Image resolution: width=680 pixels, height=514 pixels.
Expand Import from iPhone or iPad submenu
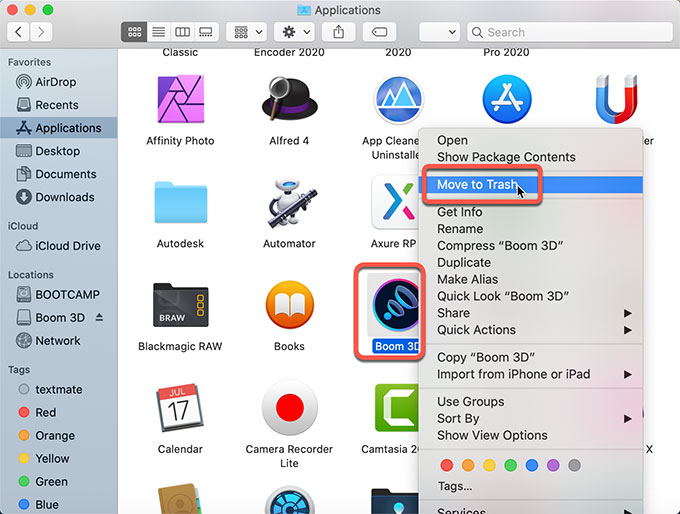tap(533, 374)
